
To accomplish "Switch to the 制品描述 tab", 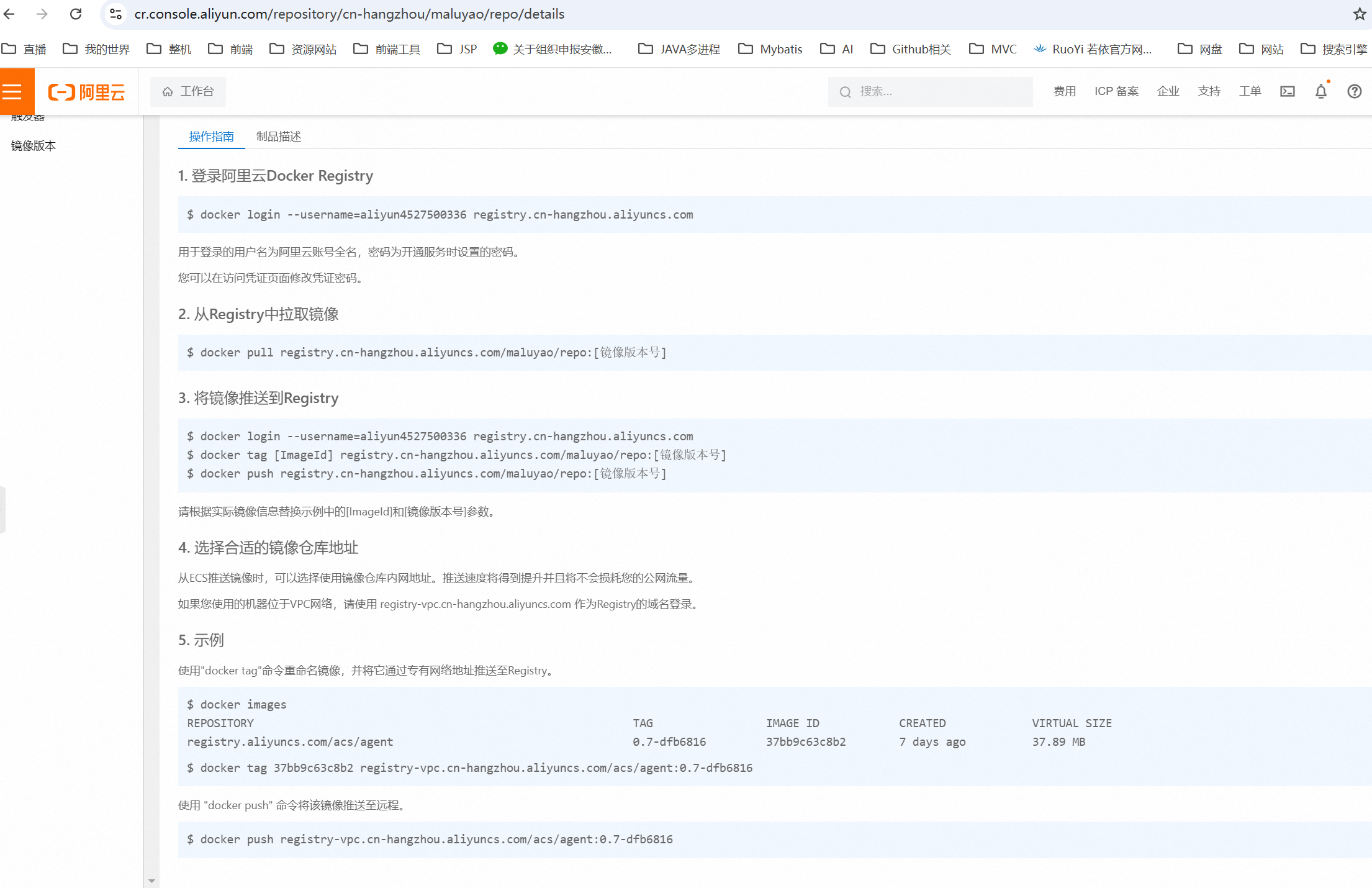I will coord(279,137).
